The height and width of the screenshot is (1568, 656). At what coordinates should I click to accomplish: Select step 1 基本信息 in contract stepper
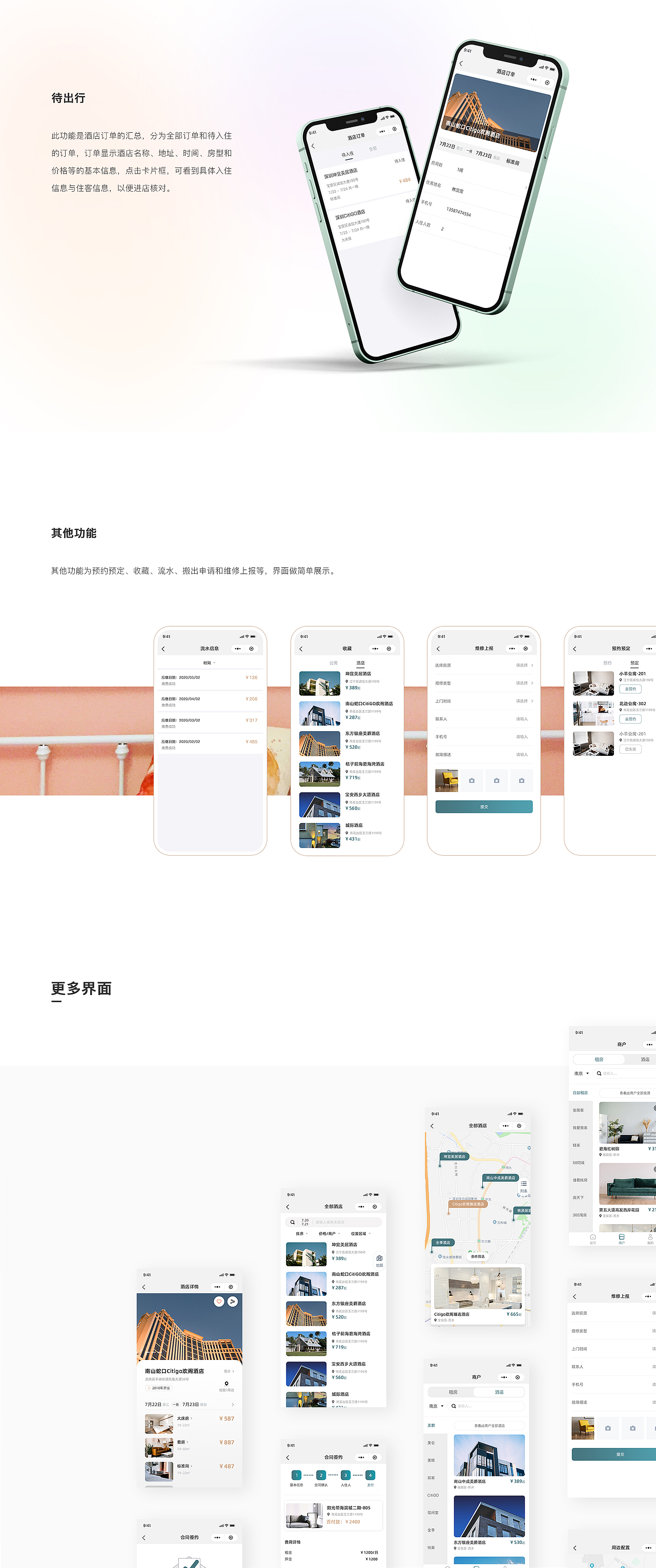296,1475
